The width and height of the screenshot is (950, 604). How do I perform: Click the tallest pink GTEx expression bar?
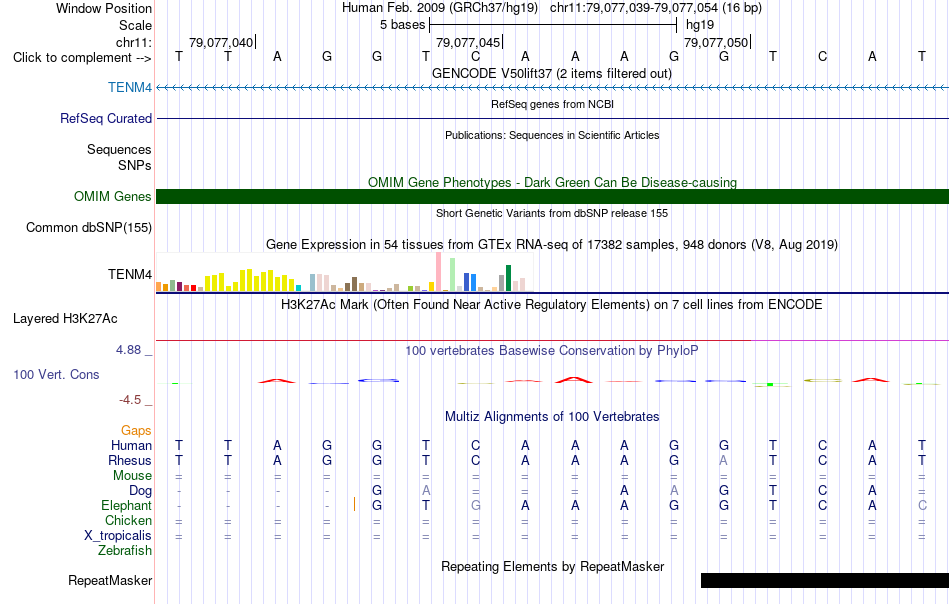tap(439, 272)
